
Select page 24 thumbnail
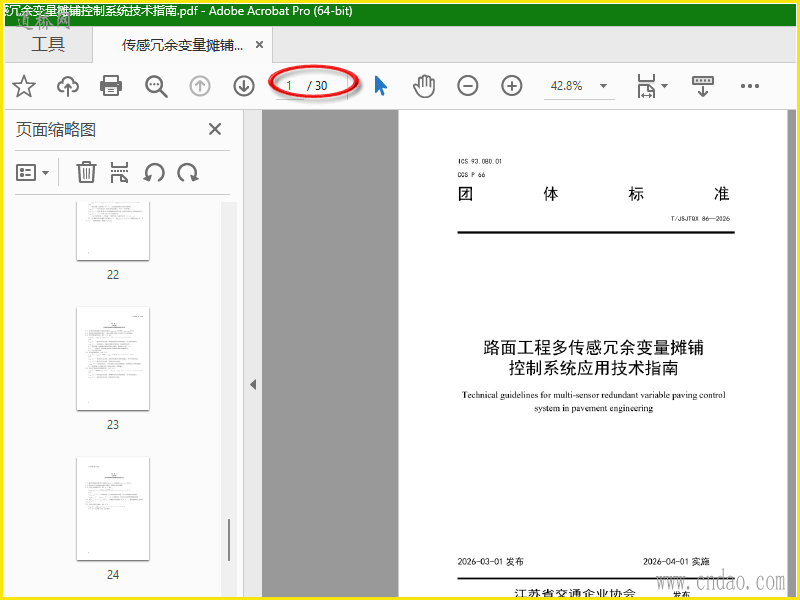pos(113,509)
